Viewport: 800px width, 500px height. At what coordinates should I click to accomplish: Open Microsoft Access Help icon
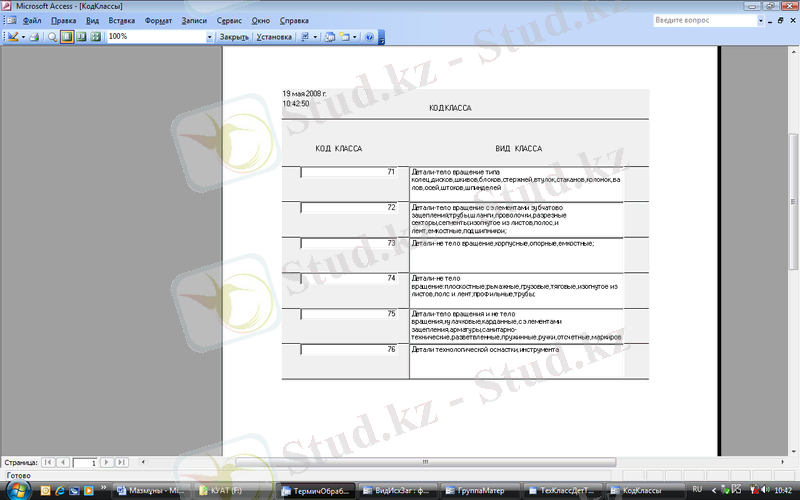369,37
